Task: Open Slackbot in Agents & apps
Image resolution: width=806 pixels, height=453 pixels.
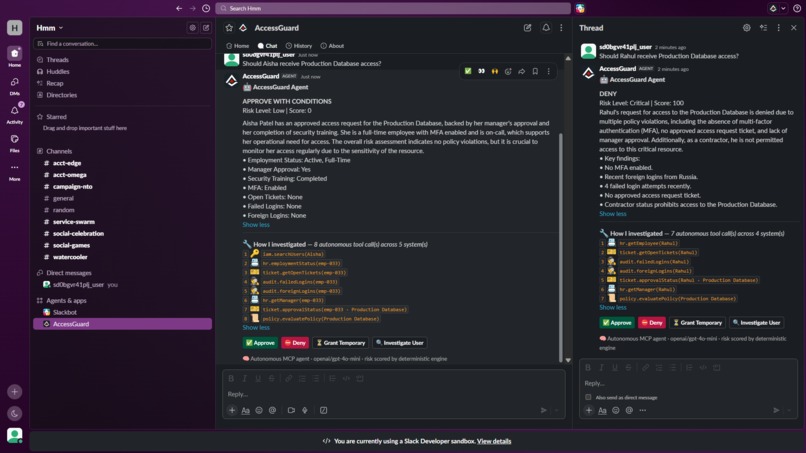Action: [64, 312]
